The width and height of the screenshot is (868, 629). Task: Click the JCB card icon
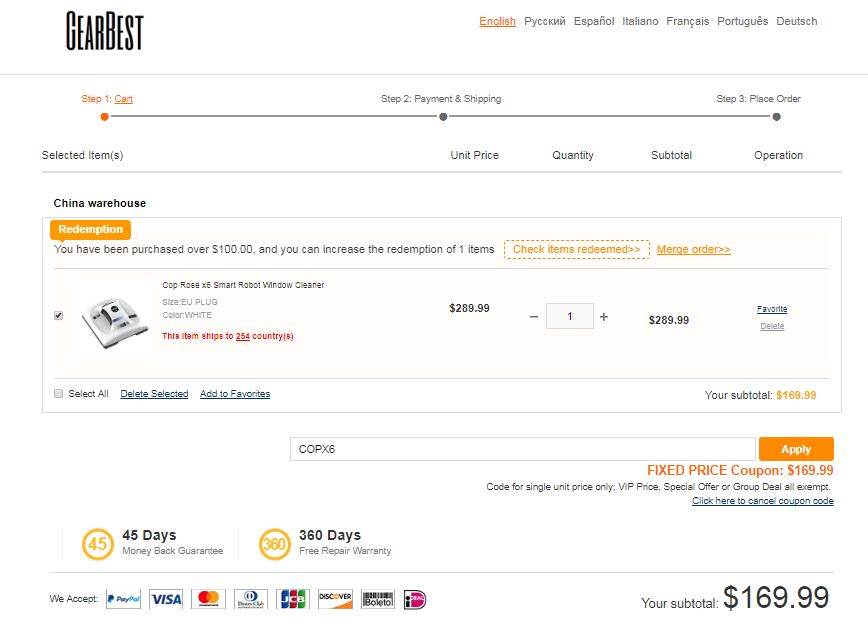[293, 599]
